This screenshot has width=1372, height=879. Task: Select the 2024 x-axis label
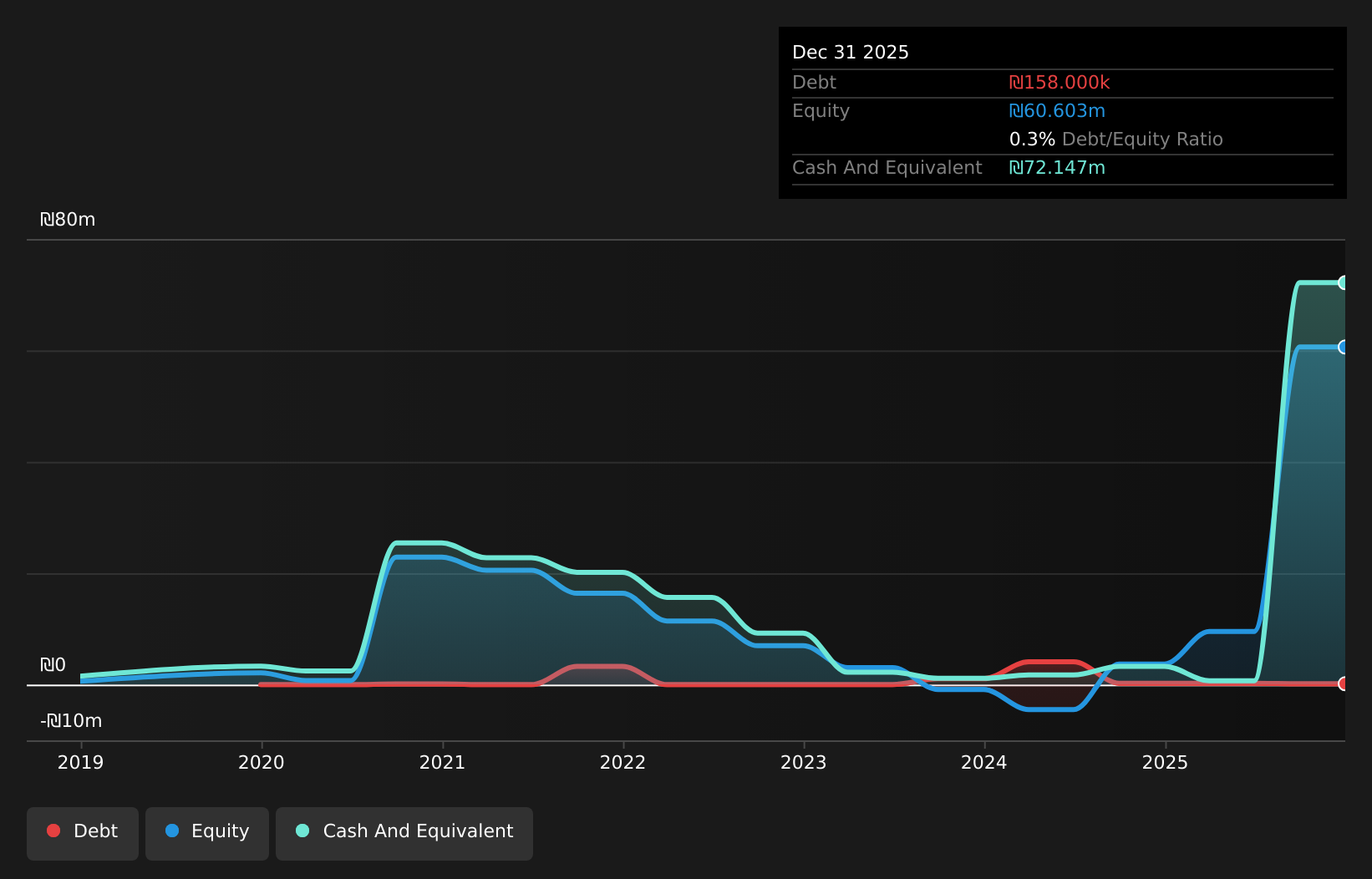(984, 762)
